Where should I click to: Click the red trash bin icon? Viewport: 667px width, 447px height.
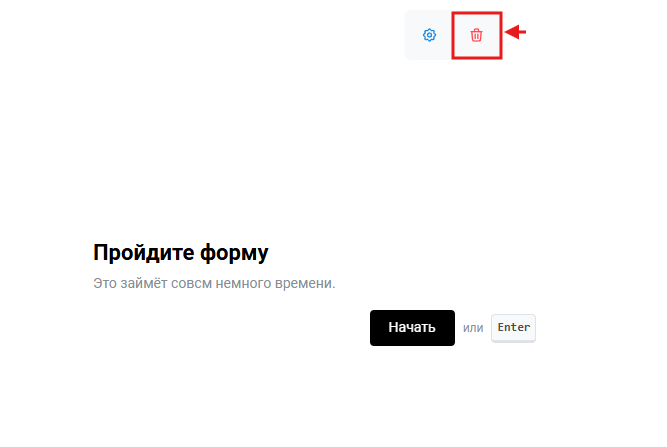click(476, 35)
